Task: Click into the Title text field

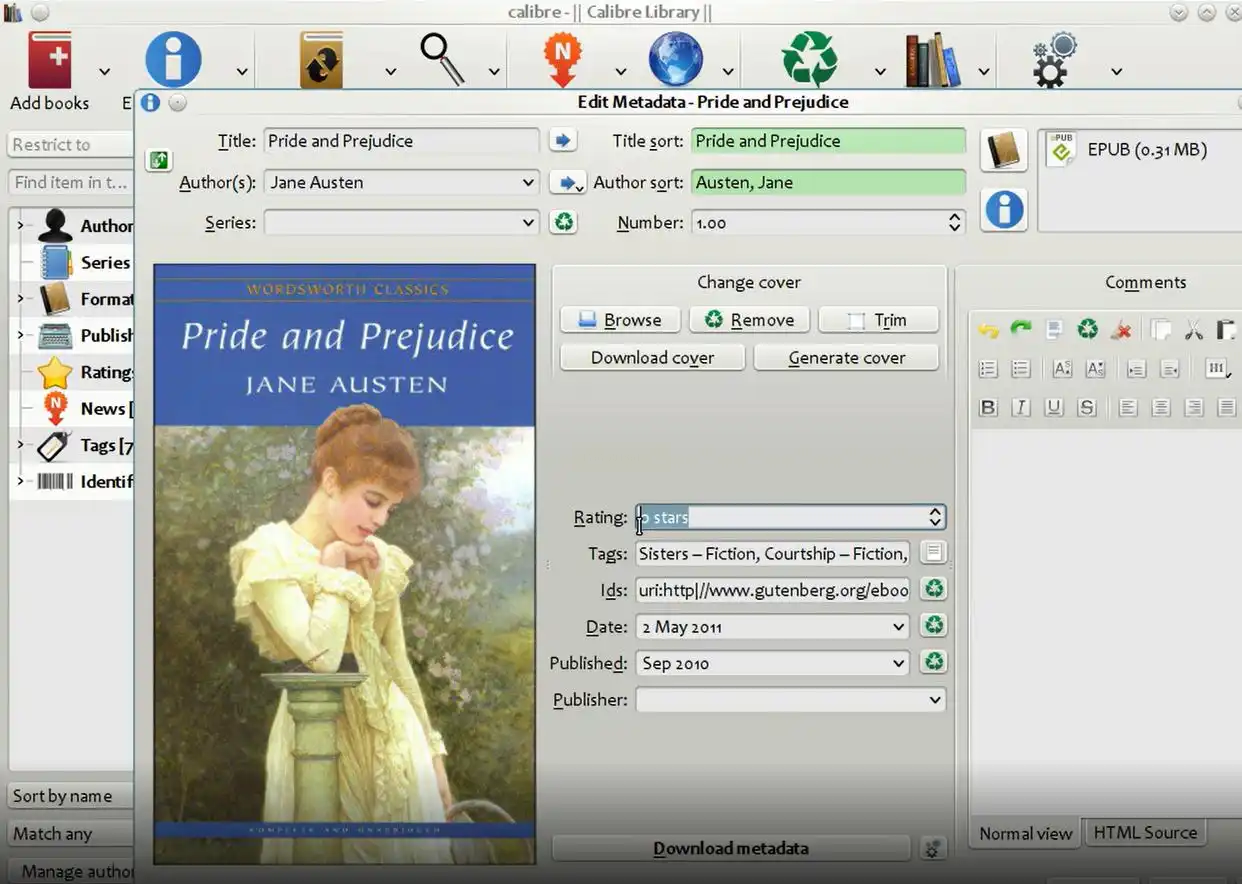Action: 400,141
